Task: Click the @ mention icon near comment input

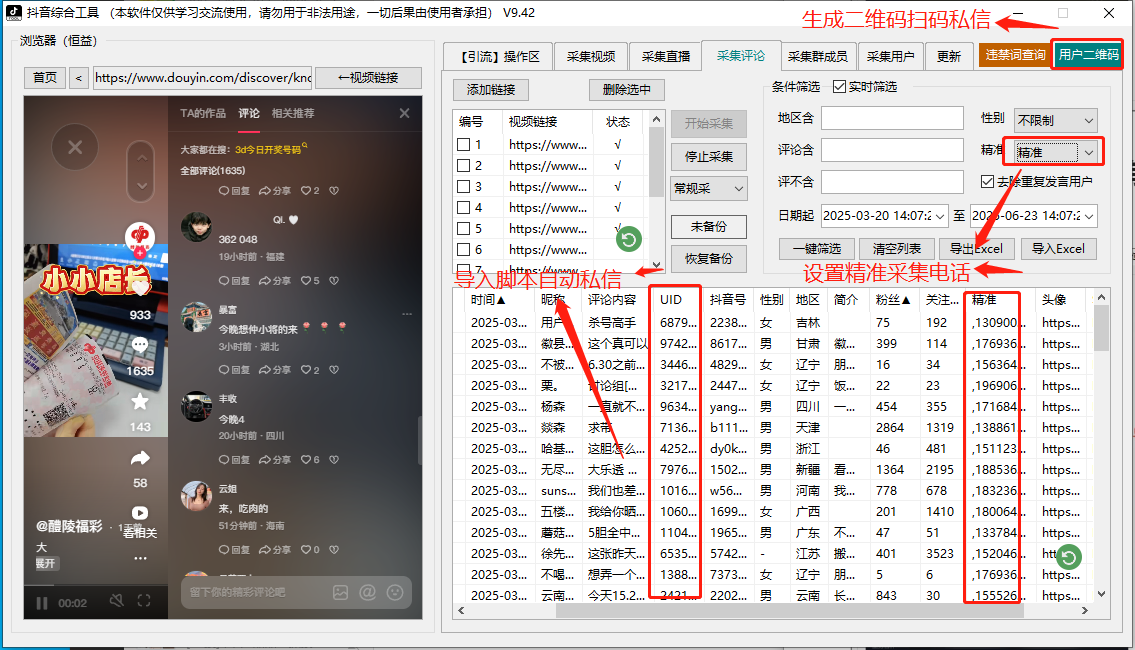Action: click(x=366, y=593)
